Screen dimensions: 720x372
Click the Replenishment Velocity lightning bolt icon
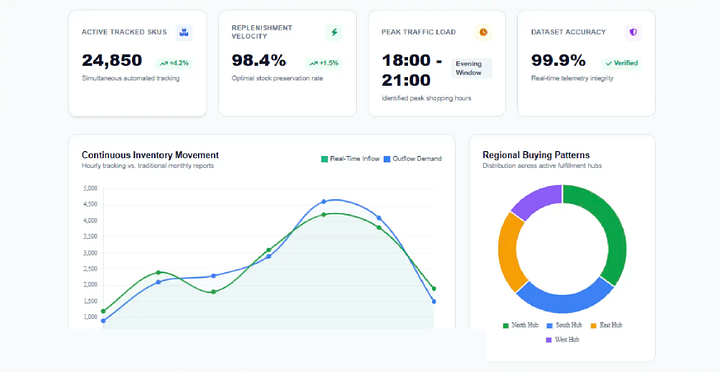point(334,32)
